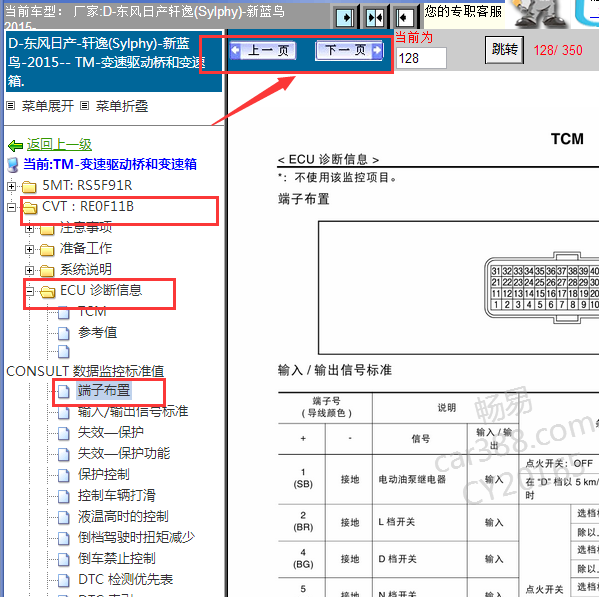Click 菜单展开 to expand all menus
The image size is (599, 597).
point(48,106)
